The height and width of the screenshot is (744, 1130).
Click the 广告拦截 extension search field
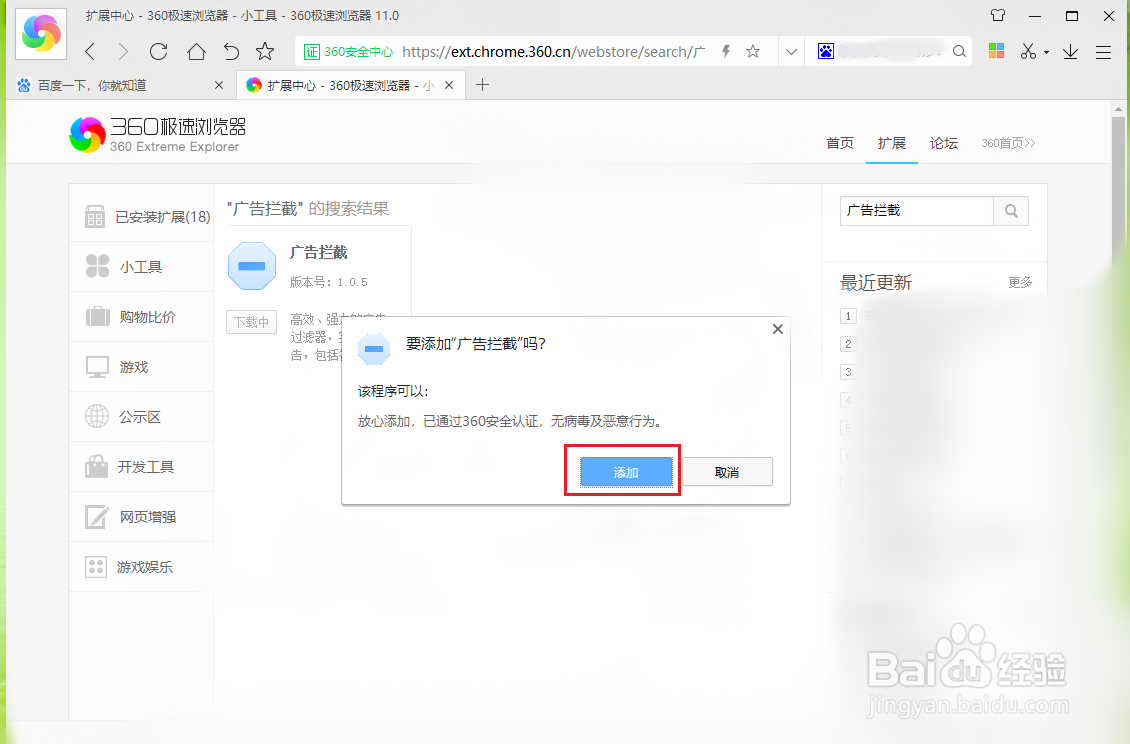click(917, 211)
